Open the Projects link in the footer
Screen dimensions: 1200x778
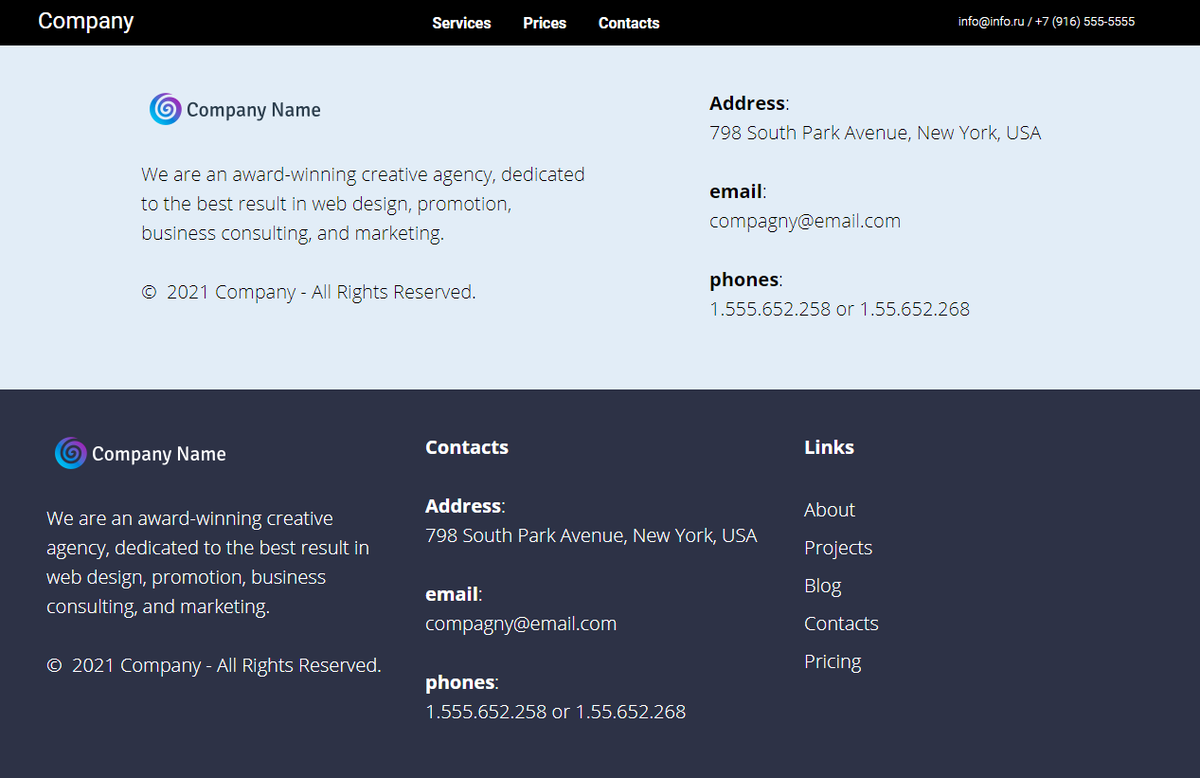coord(838,548)
